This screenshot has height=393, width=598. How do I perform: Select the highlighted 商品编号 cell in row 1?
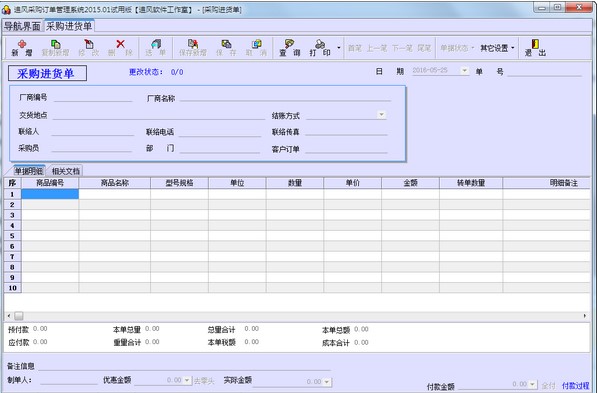click(50, 194)
